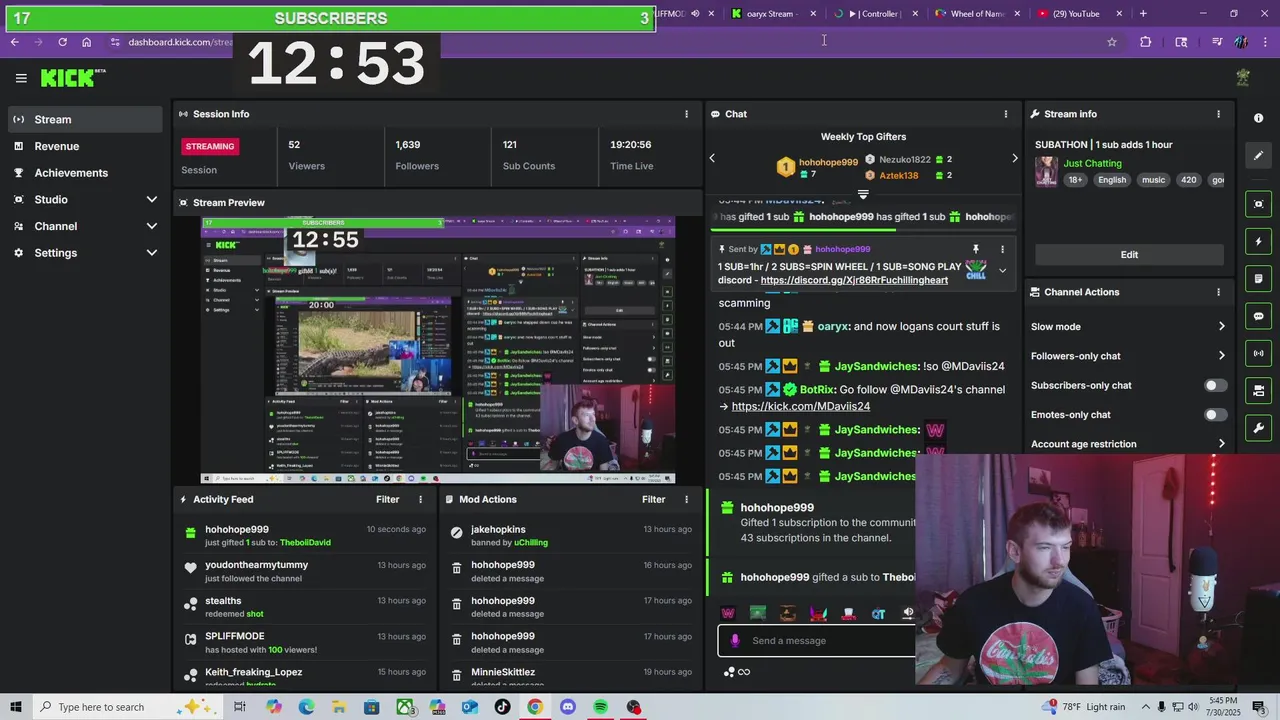Image resolution: width=1280 pixels, height=720 pixels.
Task: Open Mod Actions three-dot menu
Action: (x=686, y=499)
